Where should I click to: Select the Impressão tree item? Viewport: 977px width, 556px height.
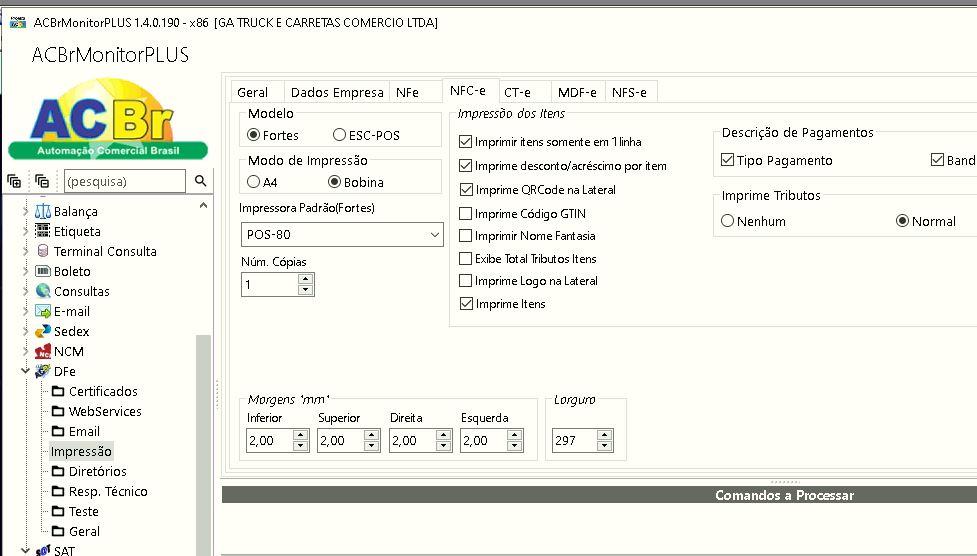tap(81, 451)
